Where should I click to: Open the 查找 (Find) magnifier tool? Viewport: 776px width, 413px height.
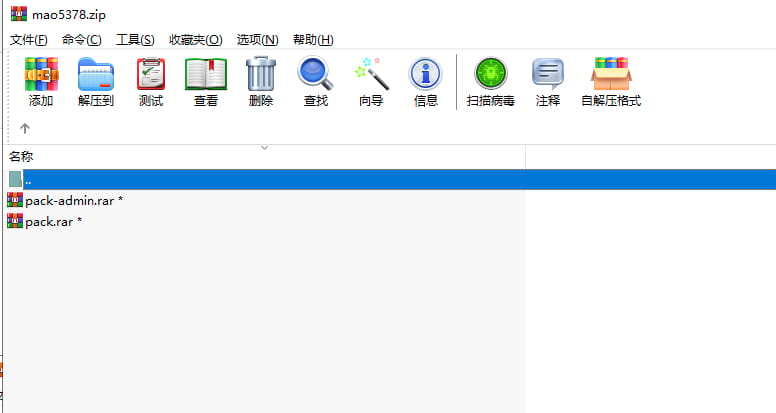316,74
